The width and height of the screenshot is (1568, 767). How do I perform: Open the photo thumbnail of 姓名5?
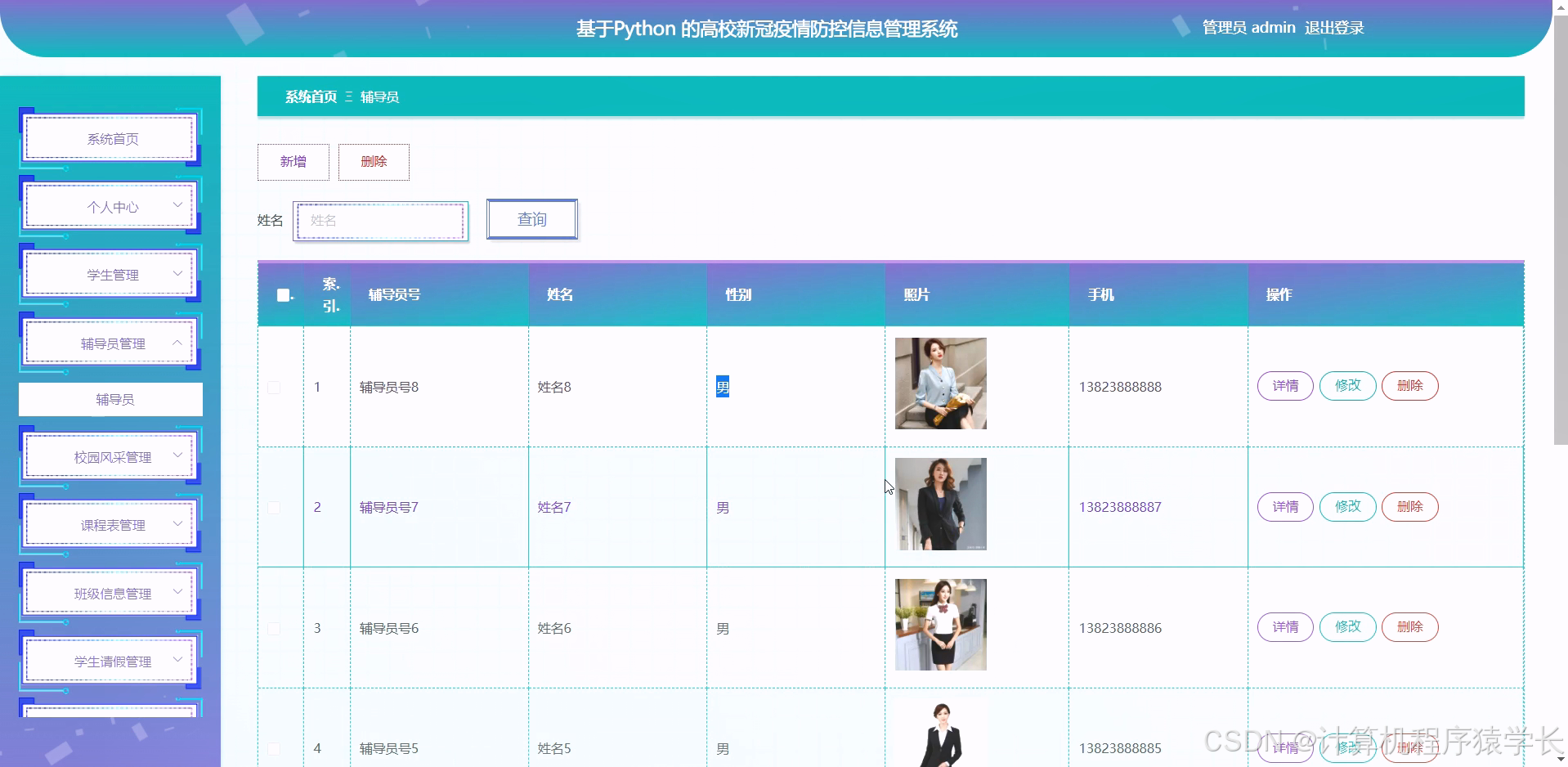pyautogui.click(x=941, y=733)
